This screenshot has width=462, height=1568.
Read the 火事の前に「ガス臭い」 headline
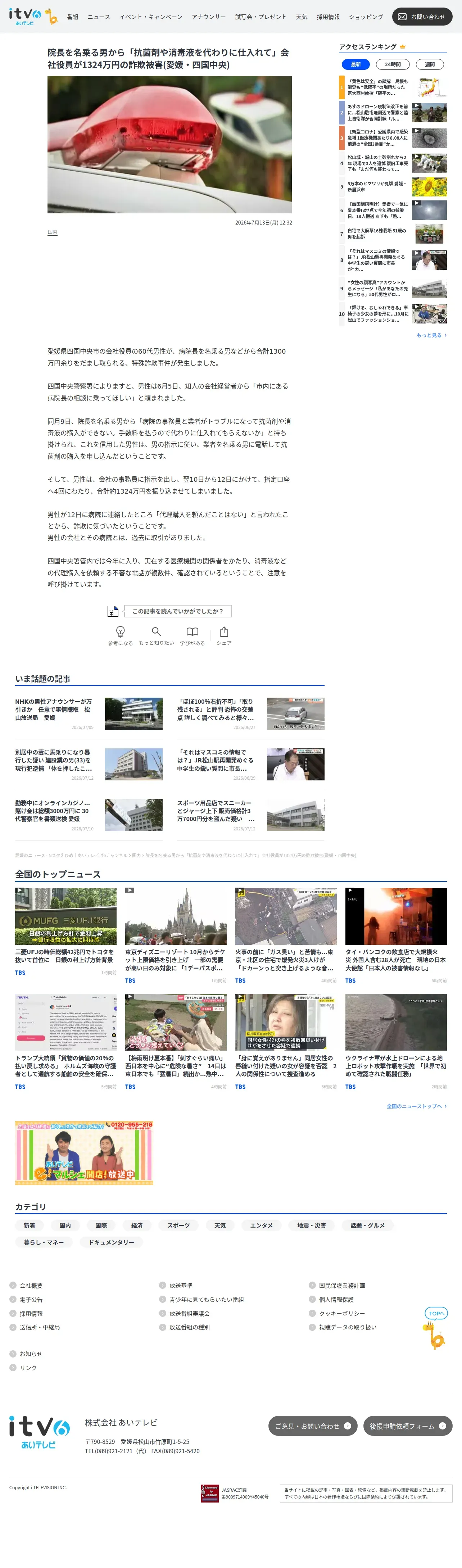286,960
